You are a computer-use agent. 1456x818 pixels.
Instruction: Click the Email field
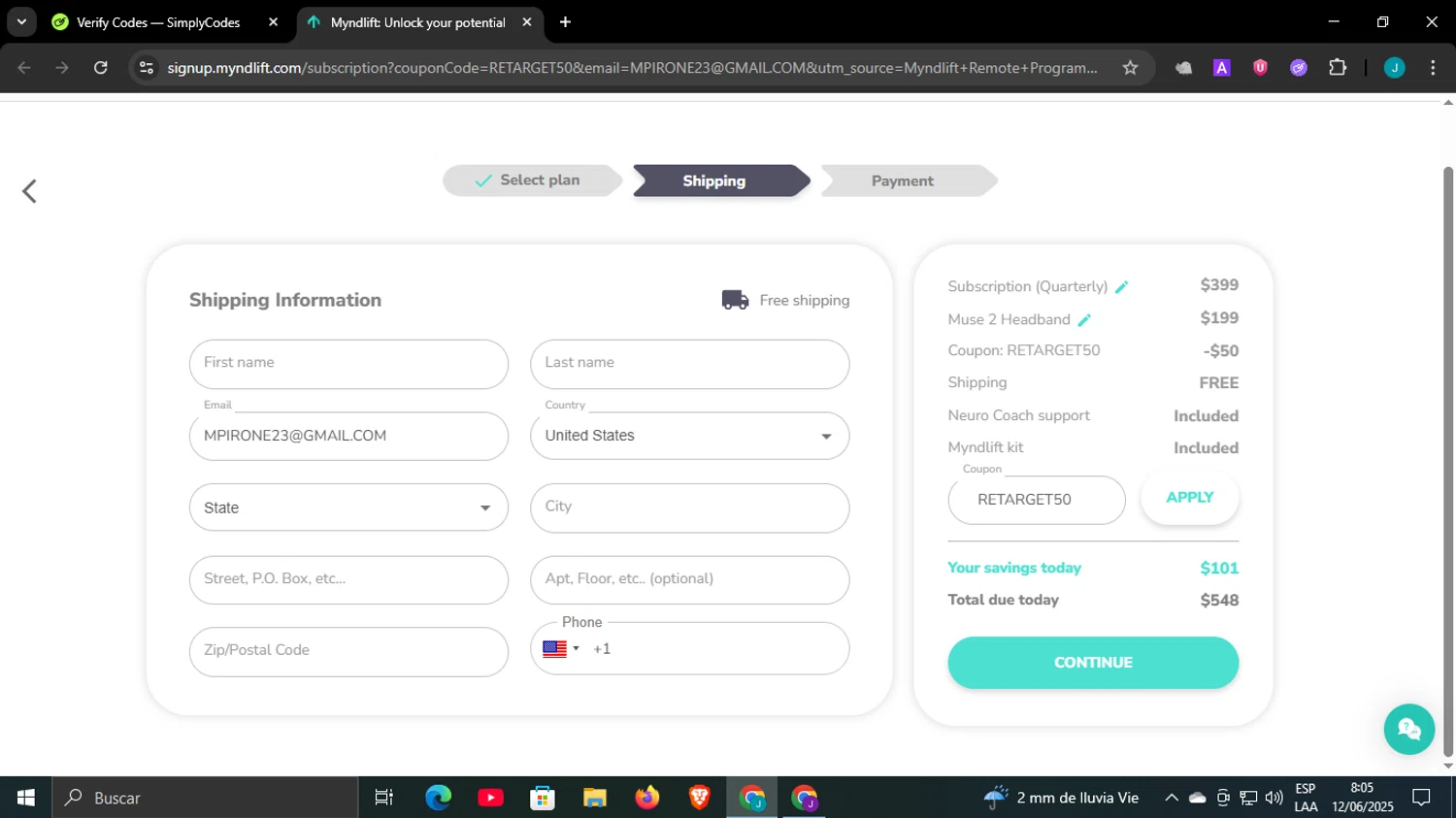tap(348, 436)
